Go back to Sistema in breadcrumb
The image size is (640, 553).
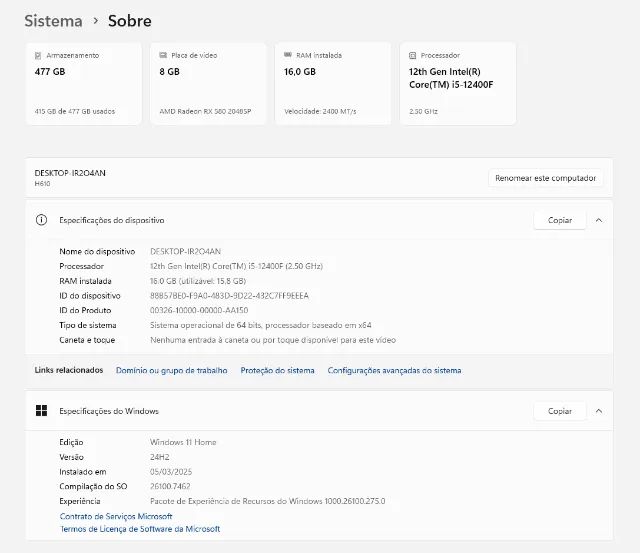coord(53,20)
